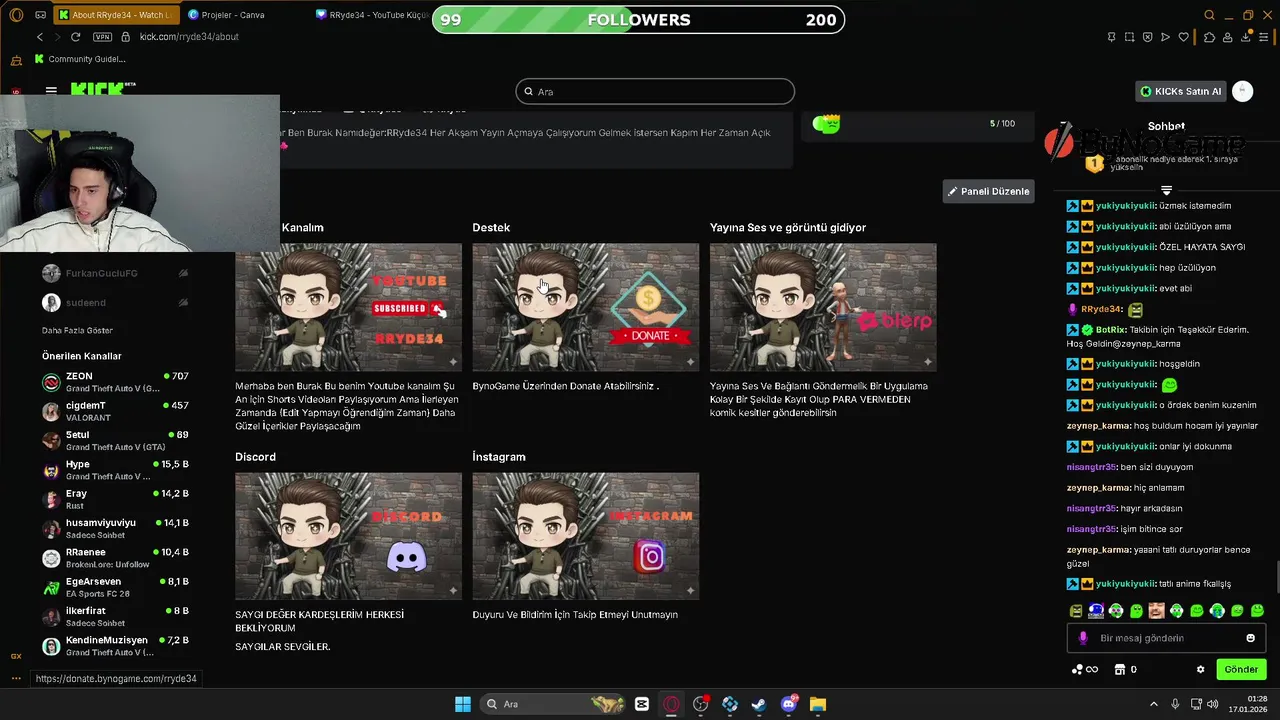The width and height of the screenshot is (1280, 720).
Task: Click the purple microphone chat icon
Action: coord(1083,638)
